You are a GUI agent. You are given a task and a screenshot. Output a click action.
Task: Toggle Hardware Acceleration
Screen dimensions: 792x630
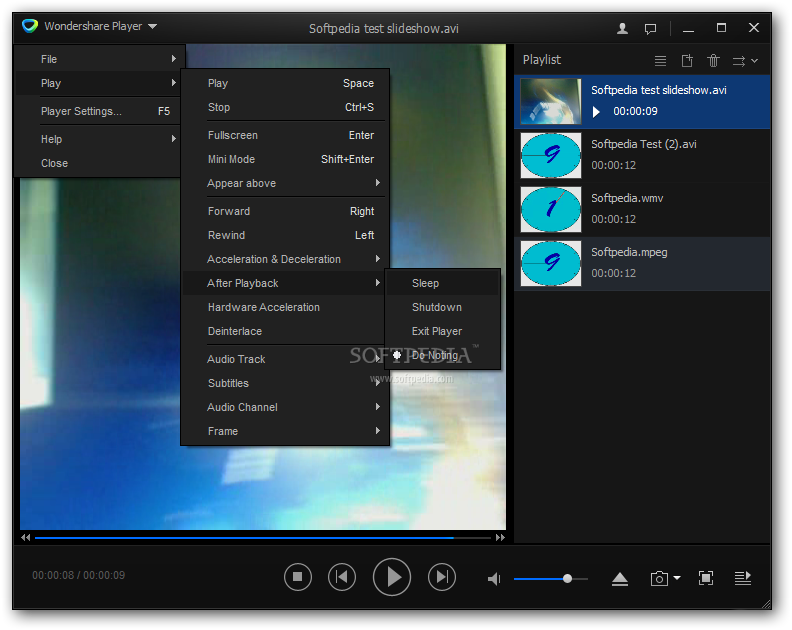click(x=284, y=307)
